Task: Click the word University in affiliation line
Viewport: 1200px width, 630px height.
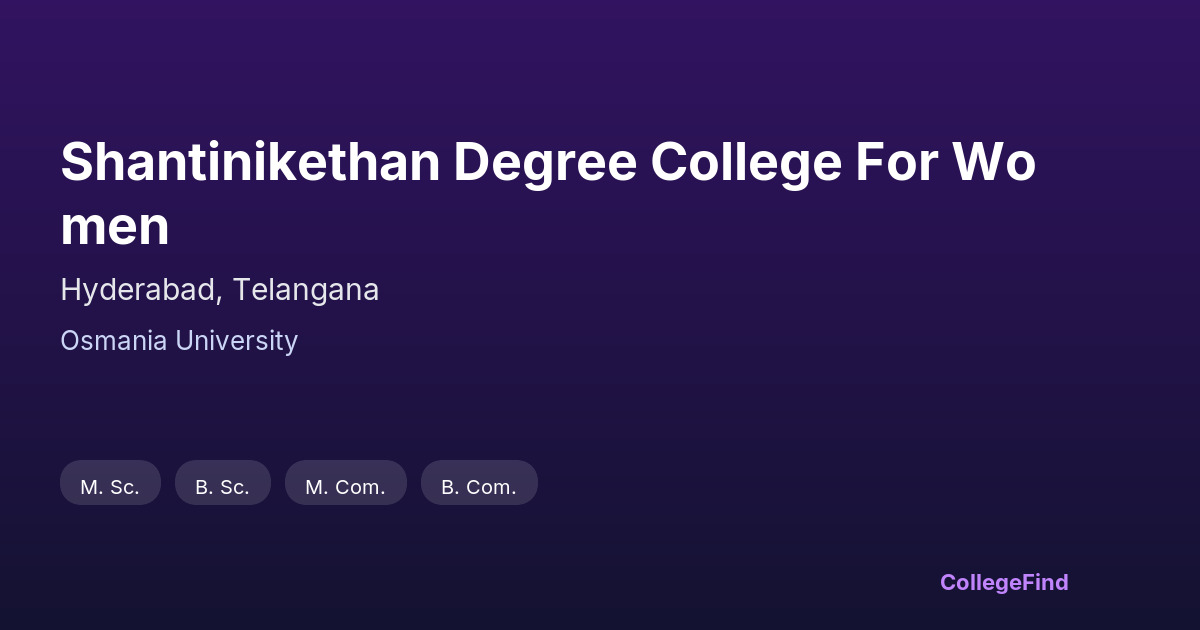Action: point(237,341)
